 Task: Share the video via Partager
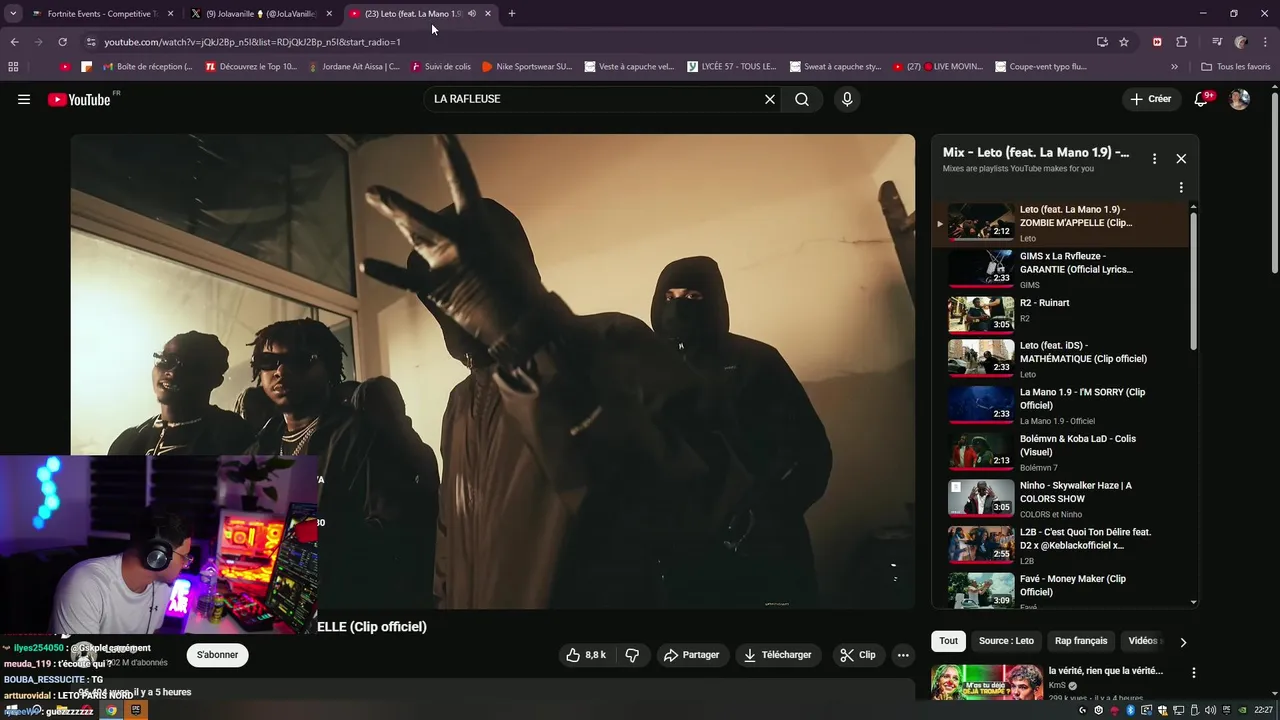(691, 655)
